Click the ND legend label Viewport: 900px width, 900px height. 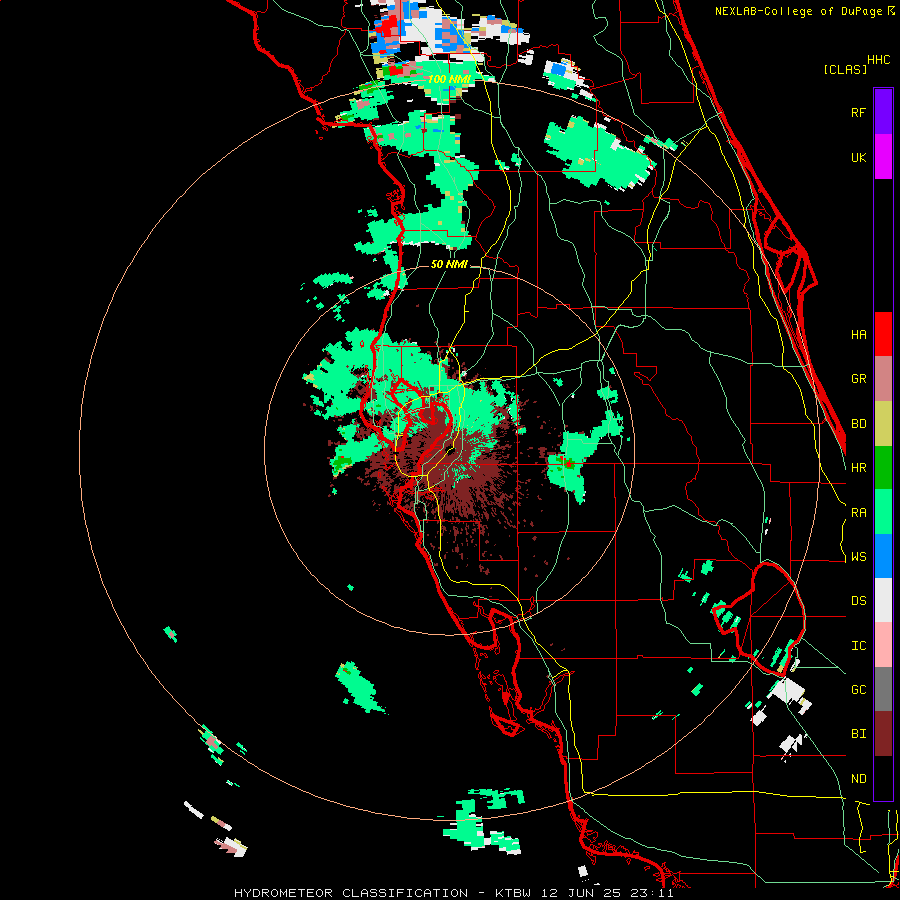click(x=858, y=779)
